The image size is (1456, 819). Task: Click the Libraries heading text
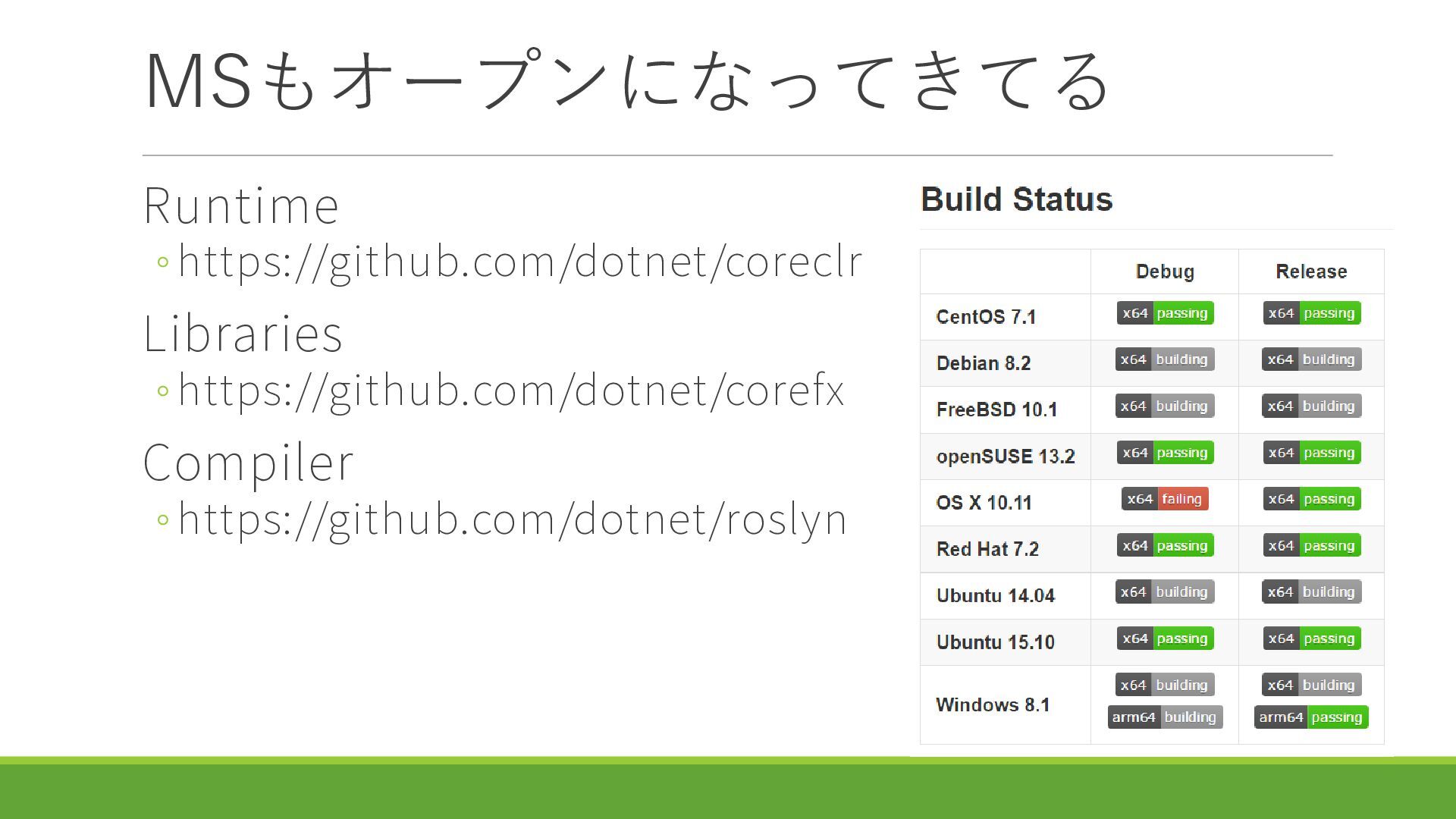point(243,334)
